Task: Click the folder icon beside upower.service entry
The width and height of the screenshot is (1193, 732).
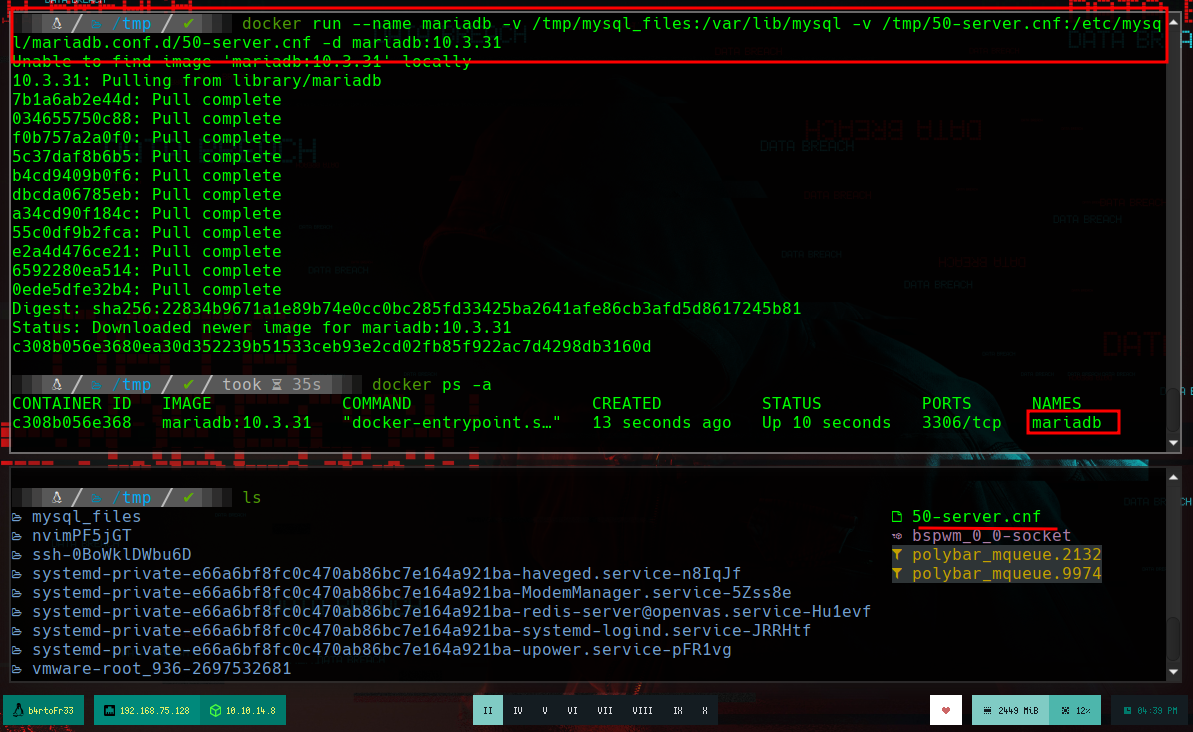Action: point(17,650)
